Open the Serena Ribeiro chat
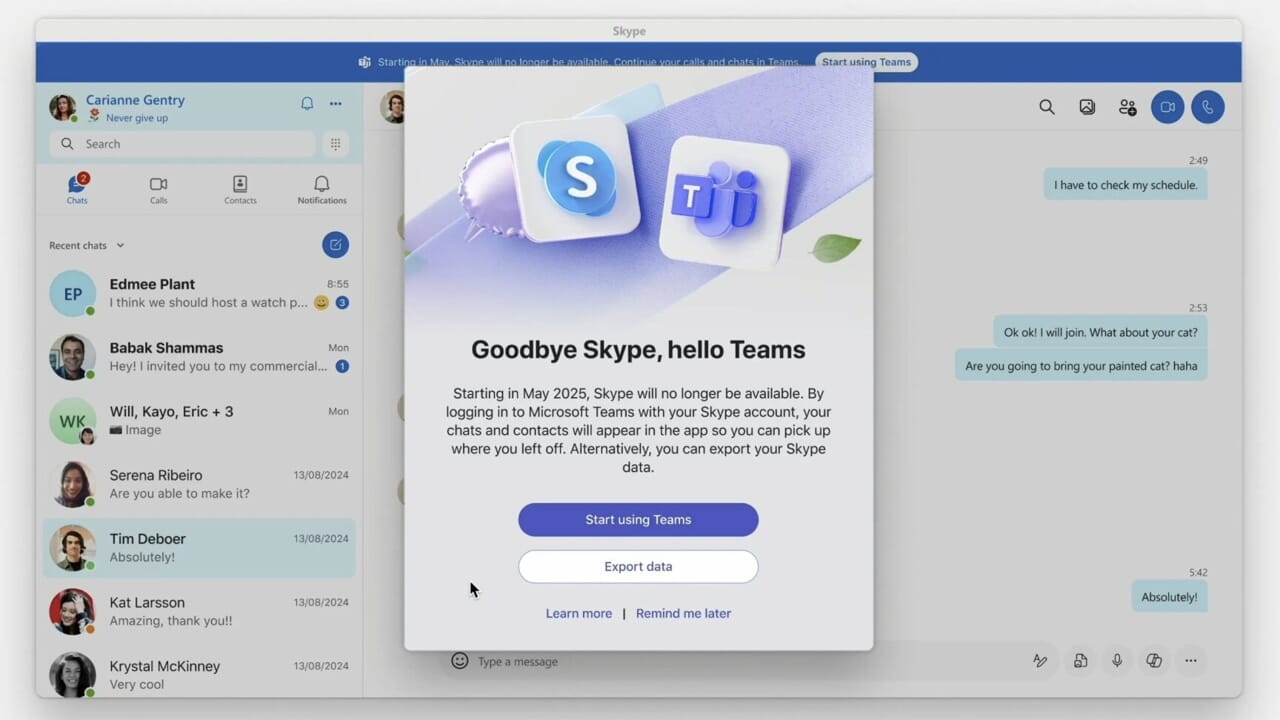The width and height of the screenshot is (1280, 720). (x=199, y=484)
